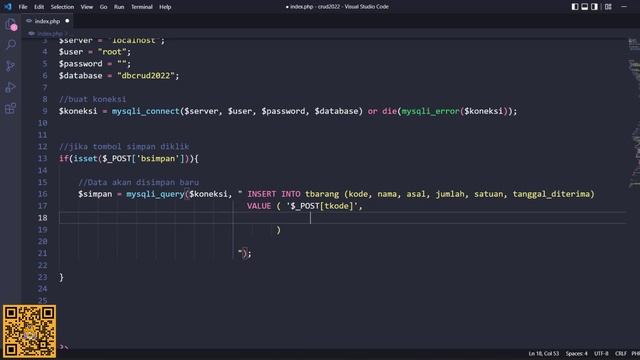The height and width of the screenshot is (360, 640).
Task: Click the $password variable on line 5
Action: point(80,64)
